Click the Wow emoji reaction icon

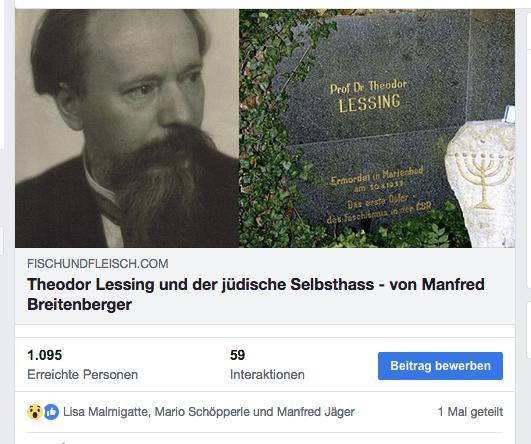tap(35, 412)
